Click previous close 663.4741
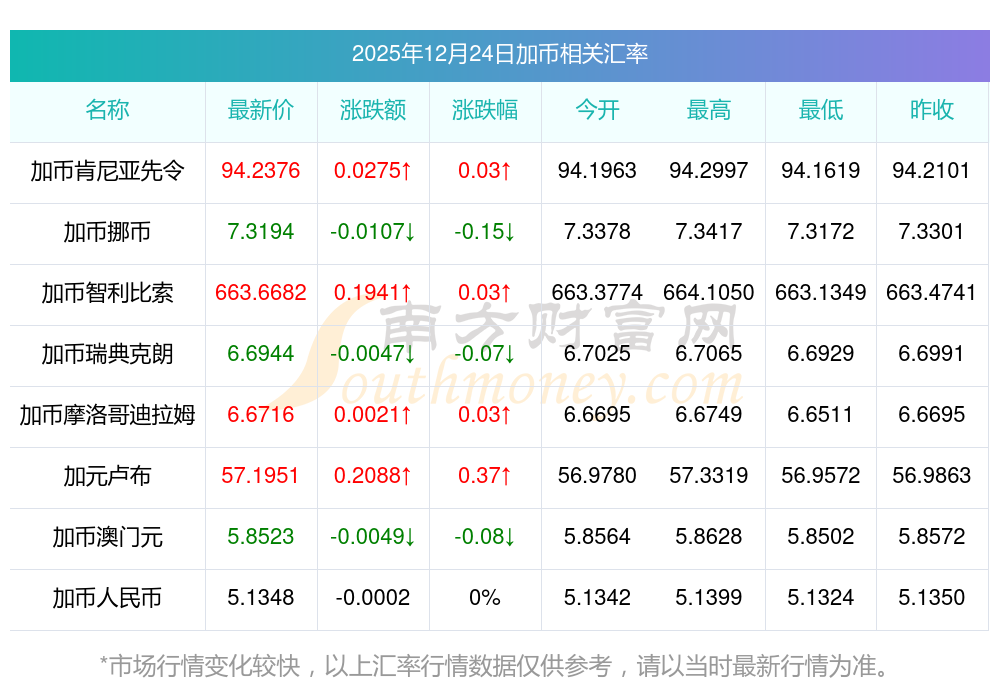1000x697 pixels. 932,293
